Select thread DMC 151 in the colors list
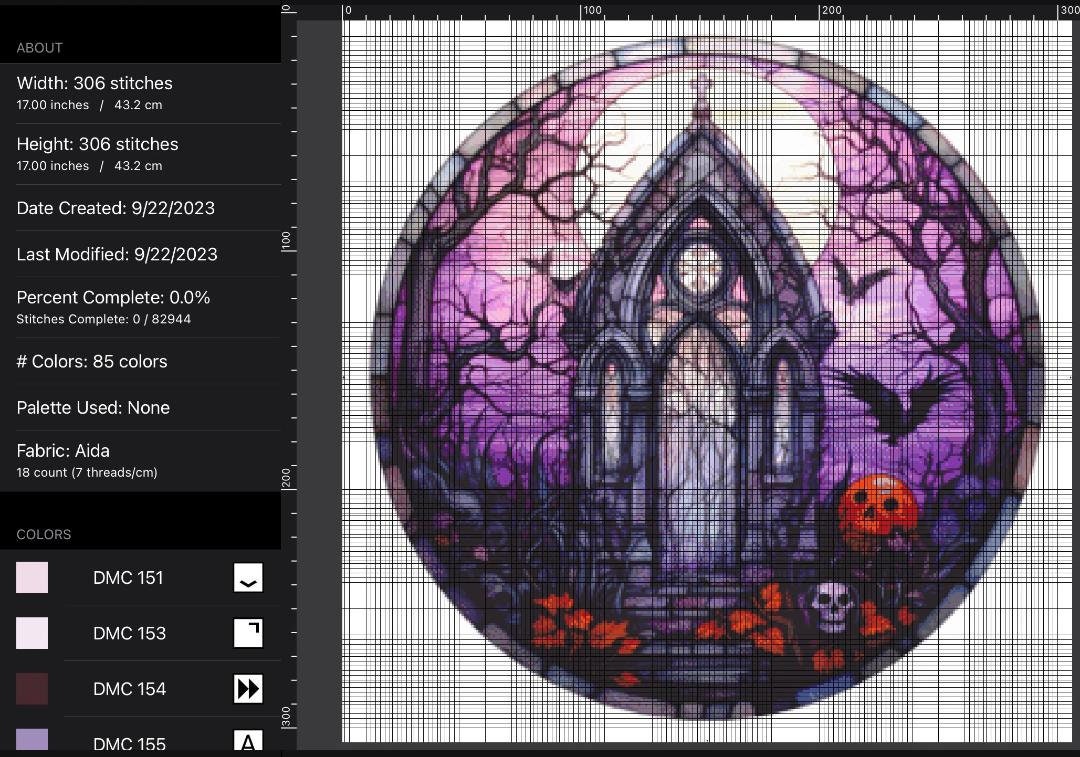The height and width of the screenshot is (757, 1080). coord(129,577)
